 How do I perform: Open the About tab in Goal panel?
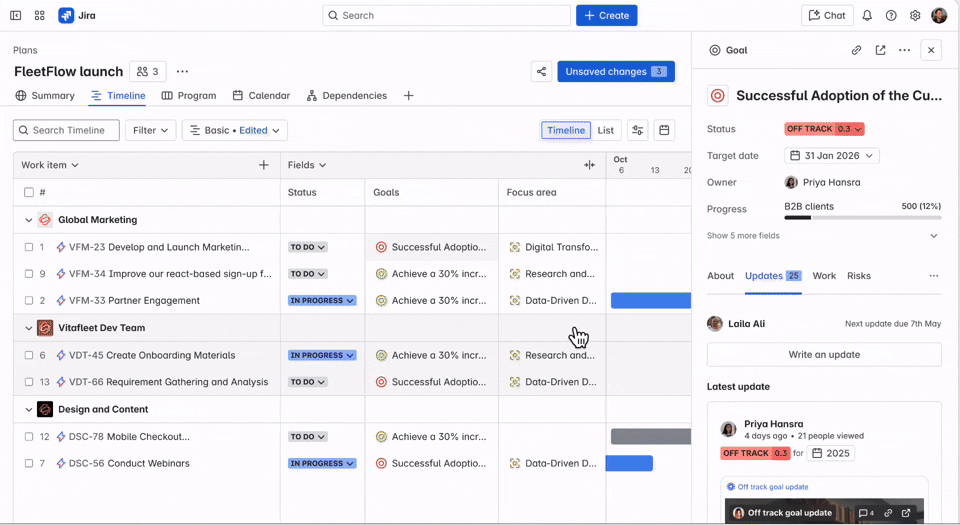pyautogui.click(x=720, y=276)
